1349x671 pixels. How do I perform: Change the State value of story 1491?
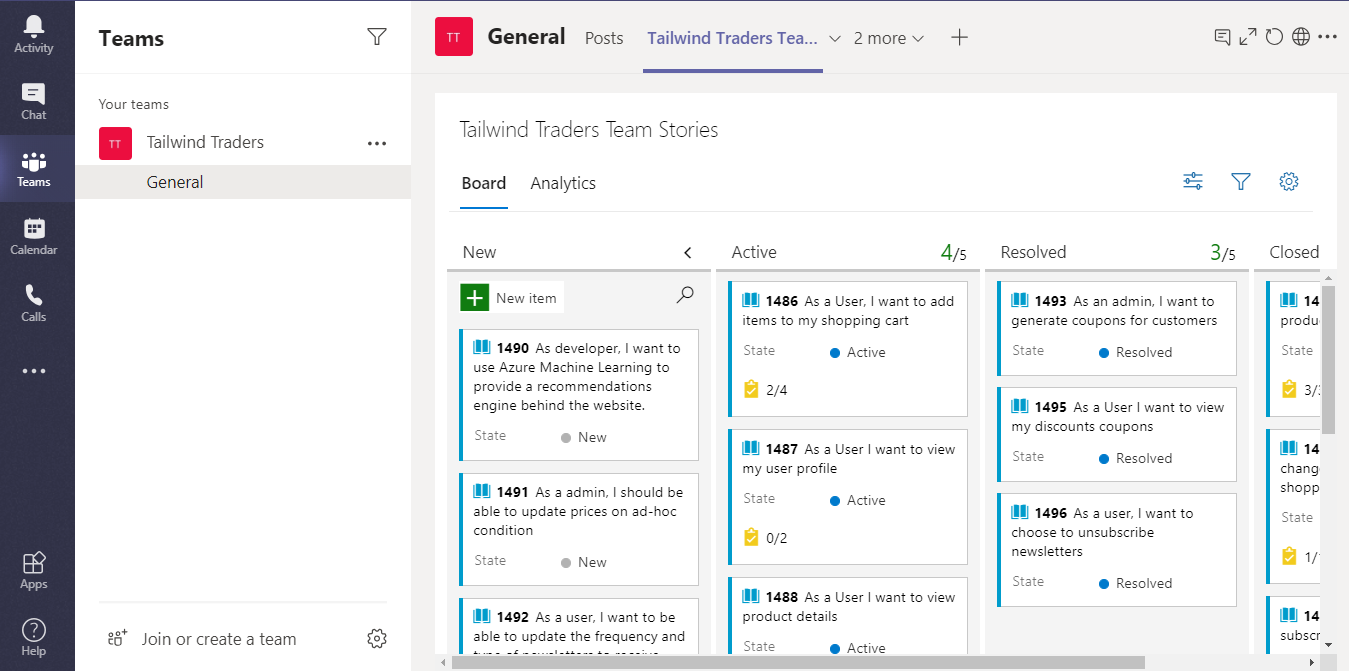[x=584, y=562]
